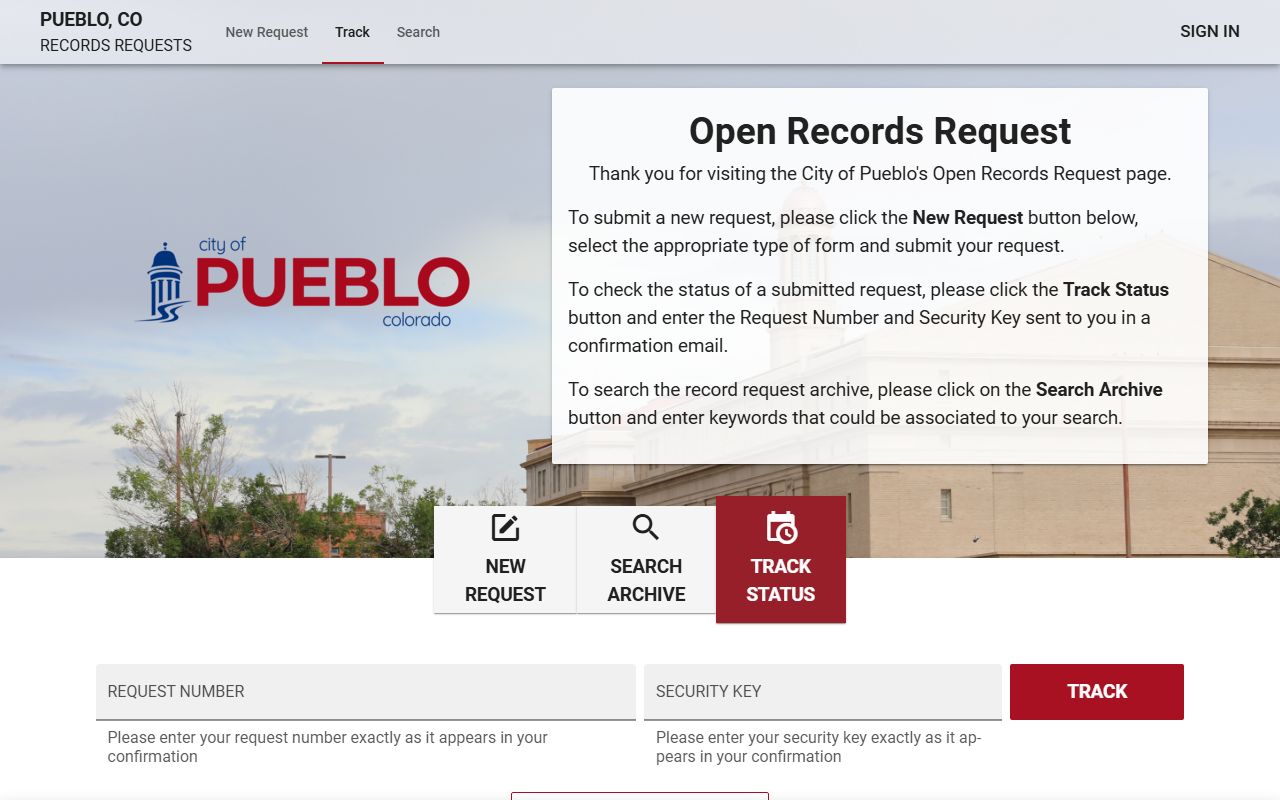The image size is (1280, 800).
Task: Go to the Search tab
Action: pos(418,32)
